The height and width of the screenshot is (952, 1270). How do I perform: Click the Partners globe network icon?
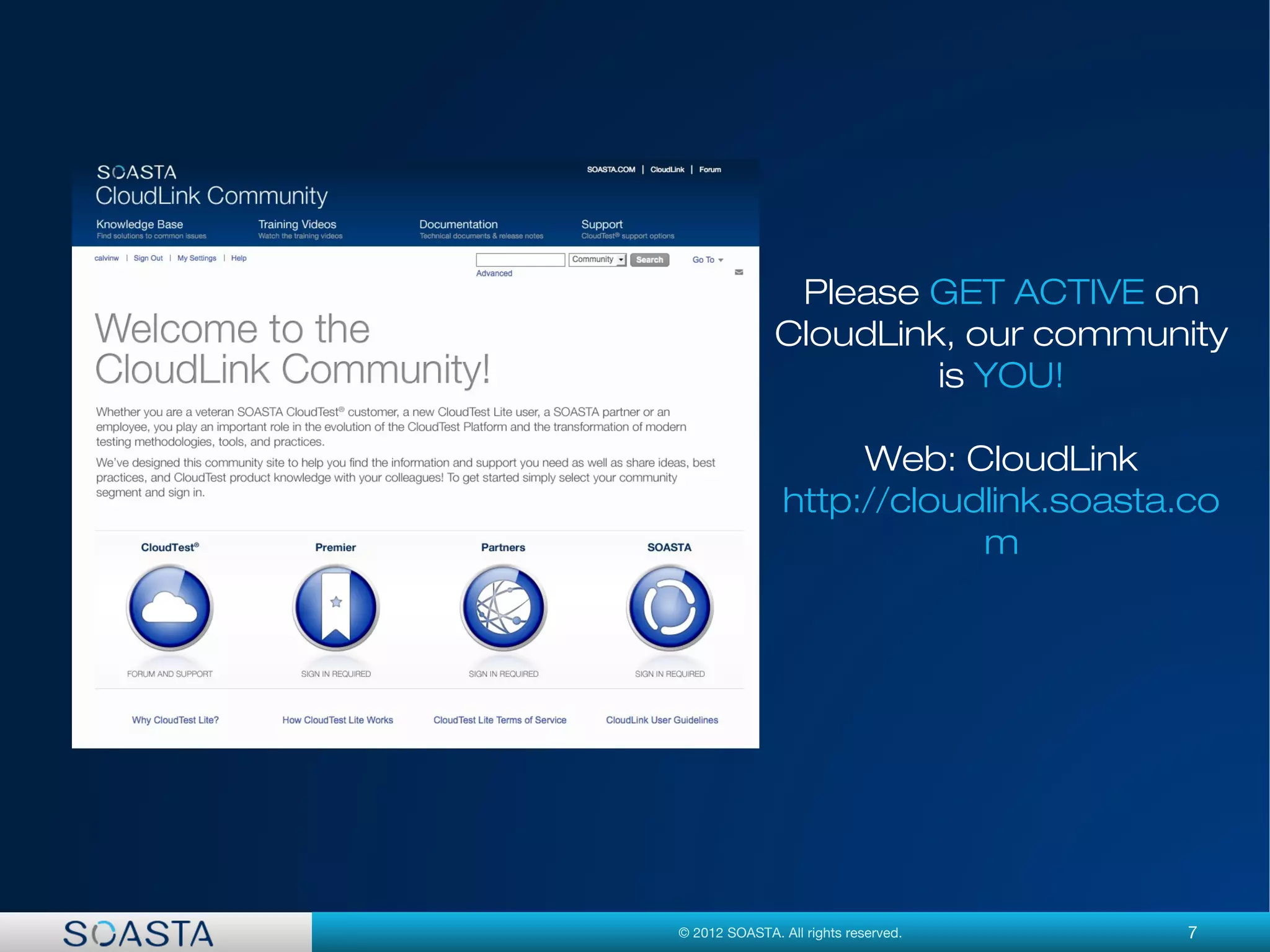(503, 607)
